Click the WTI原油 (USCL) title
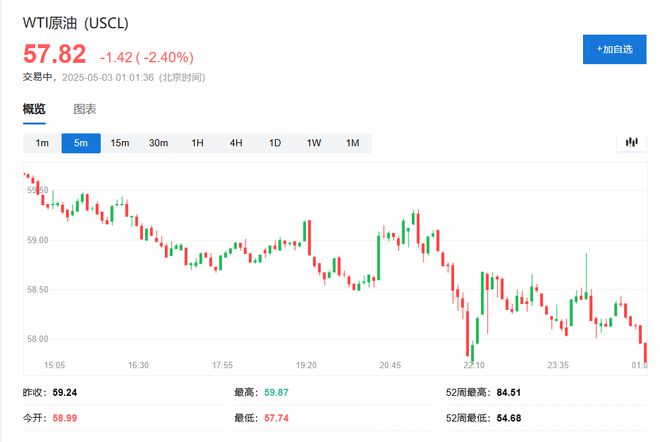This screenshot has width=660, height=442. pos(76,22)
